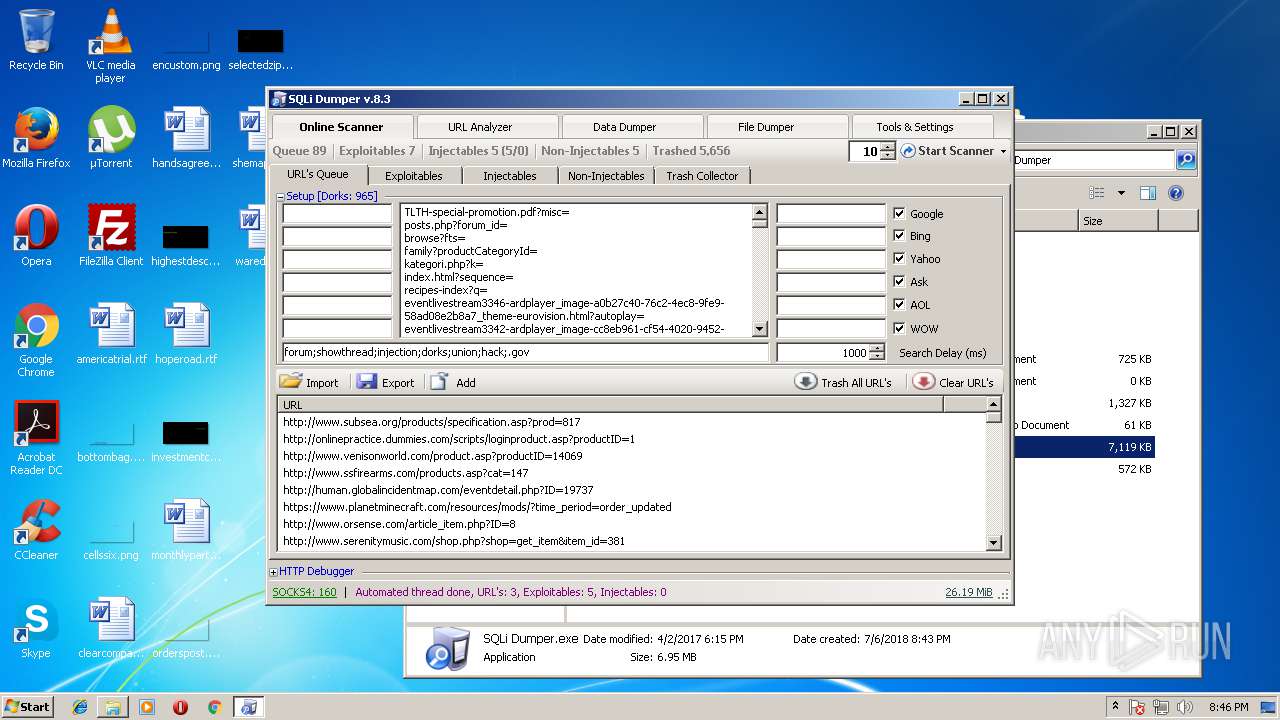Uncheck the Yahoo search engine checkbox
The image size is (1280, 720).
tap(899, 258)
